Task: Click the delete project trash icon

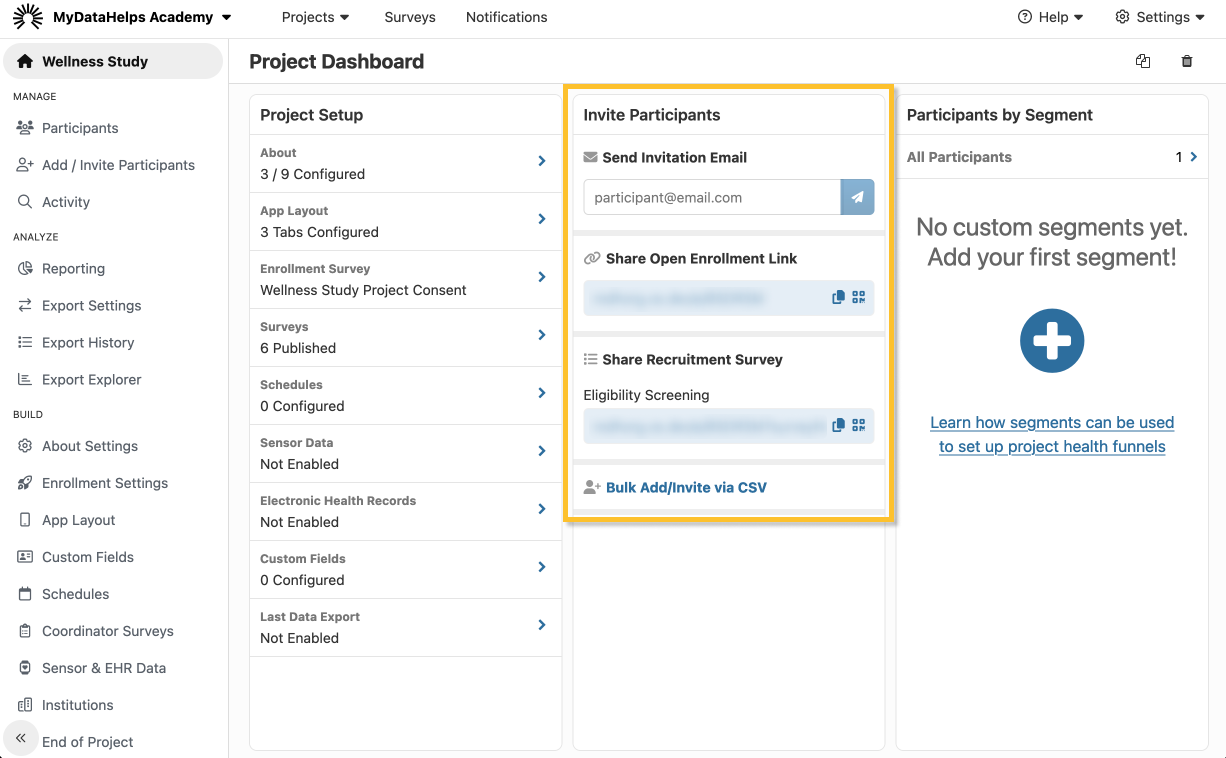Action: (1187, 62)
